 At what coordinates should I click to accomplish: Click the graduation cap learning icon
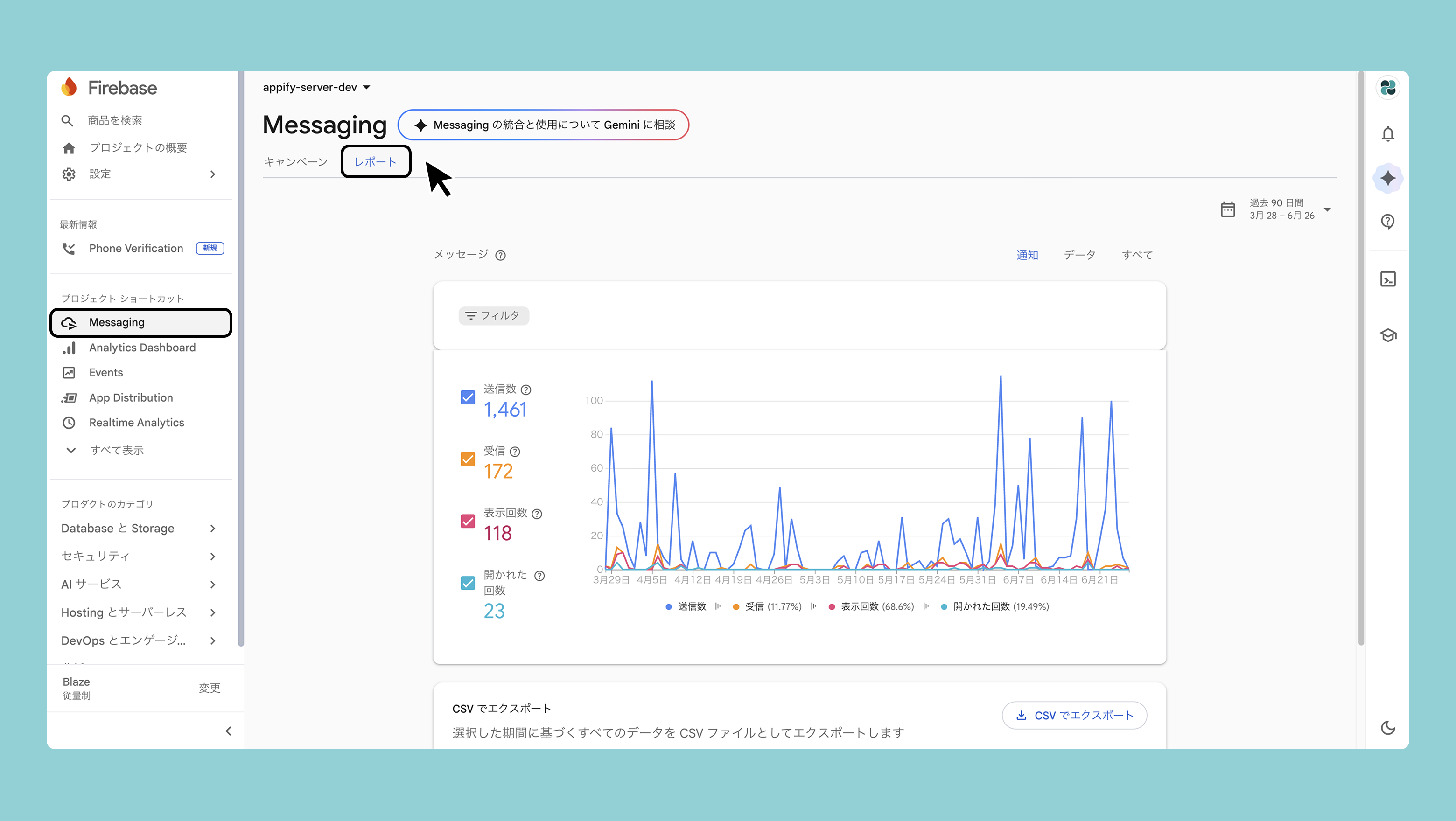[1387, 335]
